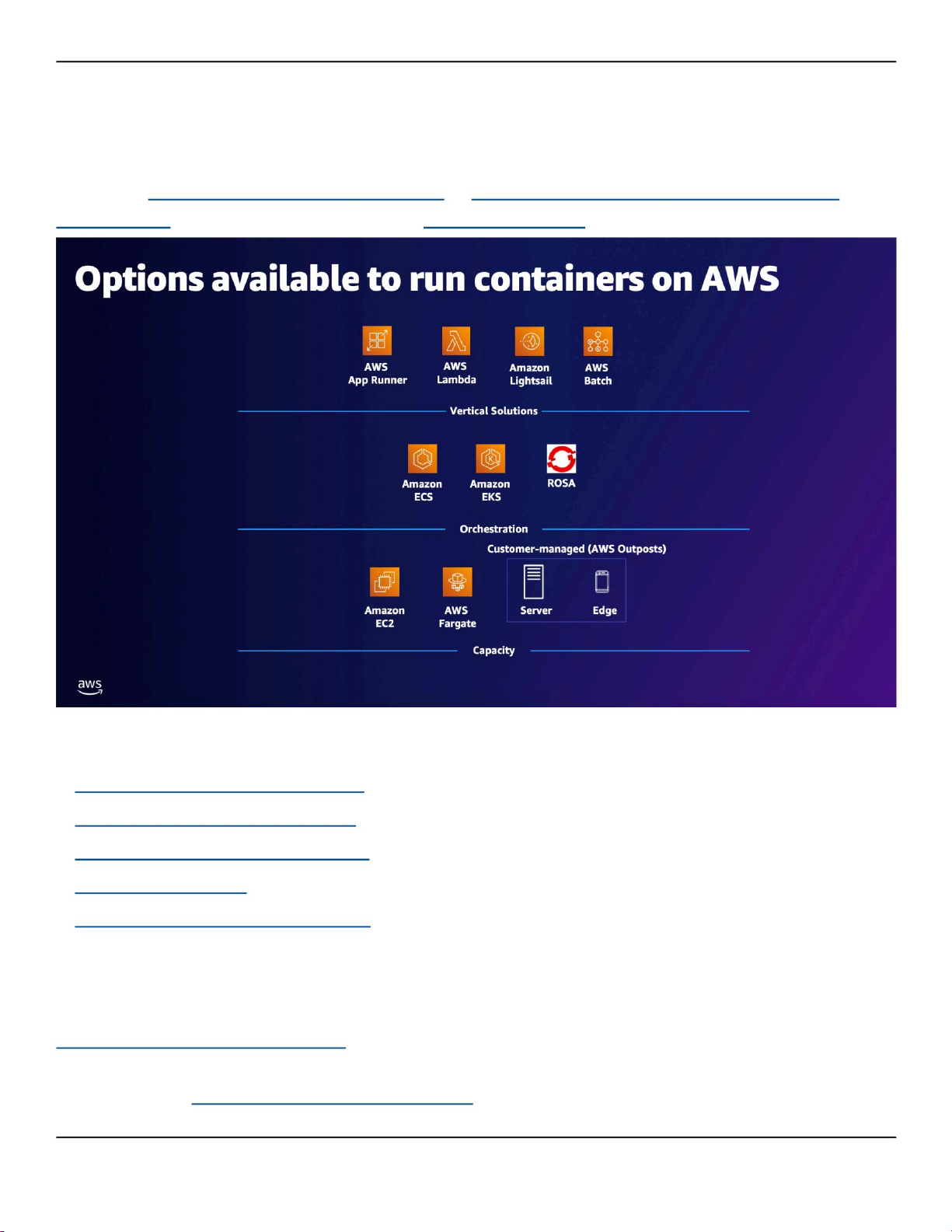This screenshot has width=952, height=1232.
Task: Select the Amazon EKS icon
Action: (x=490, y=459)
